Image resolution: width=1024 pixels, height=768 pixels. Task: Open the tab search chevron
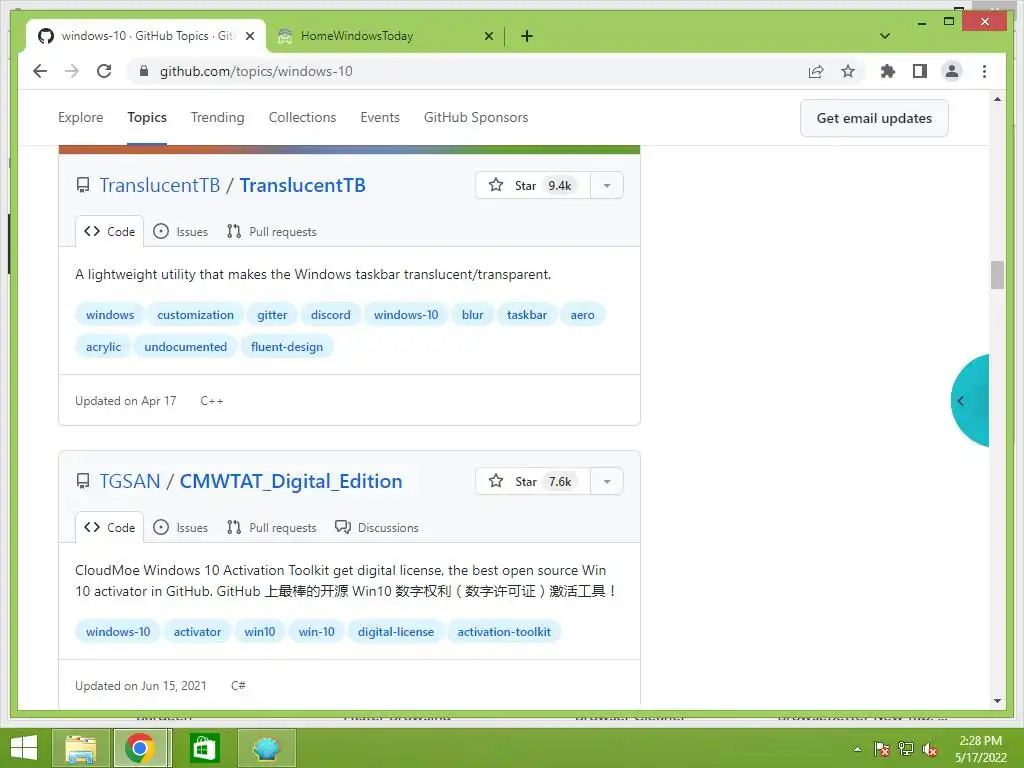coord(885,36)
